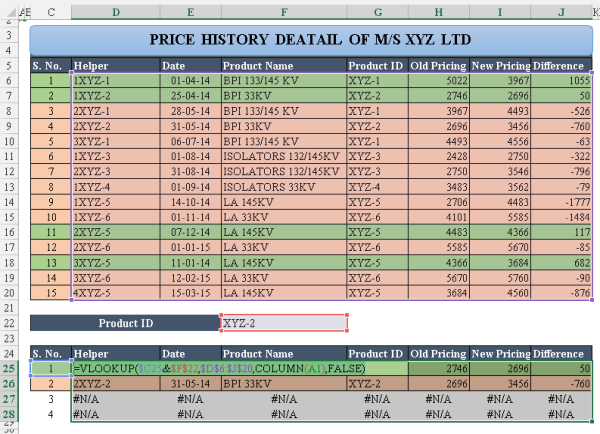This screenshot has width=600, height=434.
Task: Select cell 4XYZ-5 in Helper column
Action: tap(115, 293)
